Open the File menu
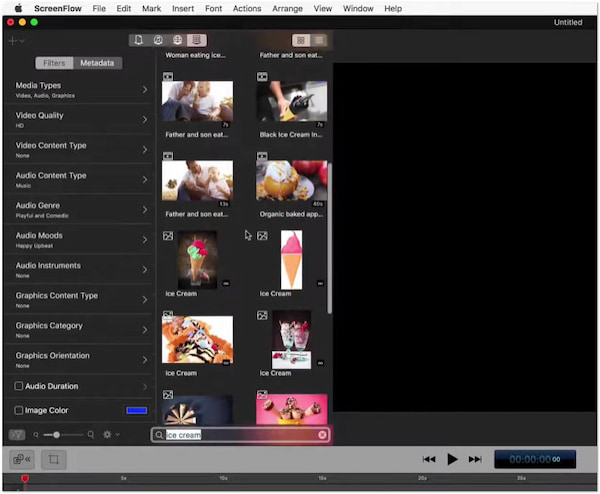600x494 pixels. click(99, 8)
